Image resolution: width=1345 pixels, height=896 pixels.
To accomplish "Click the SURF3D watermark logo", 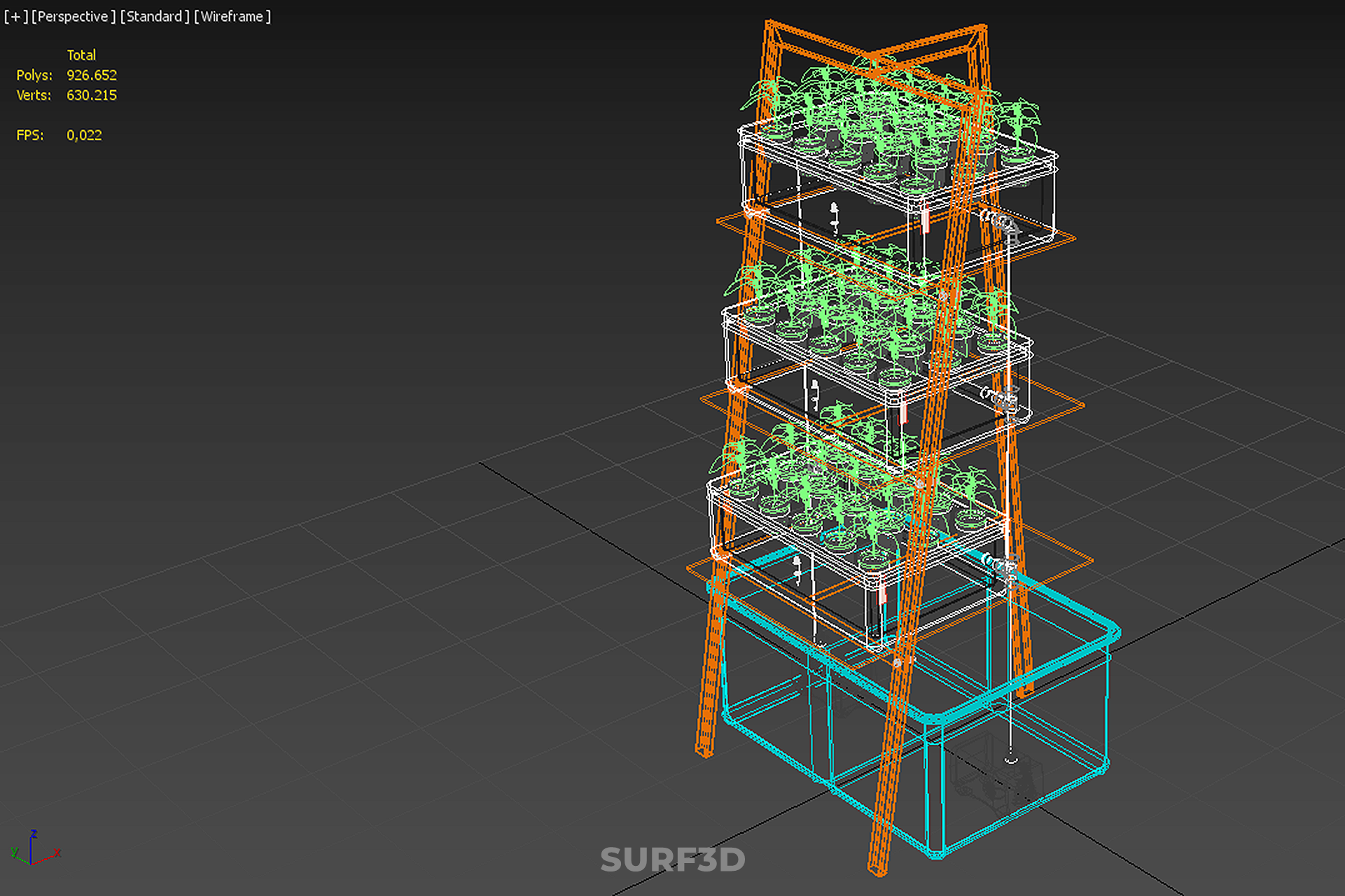I will click(x=672, y=860).
